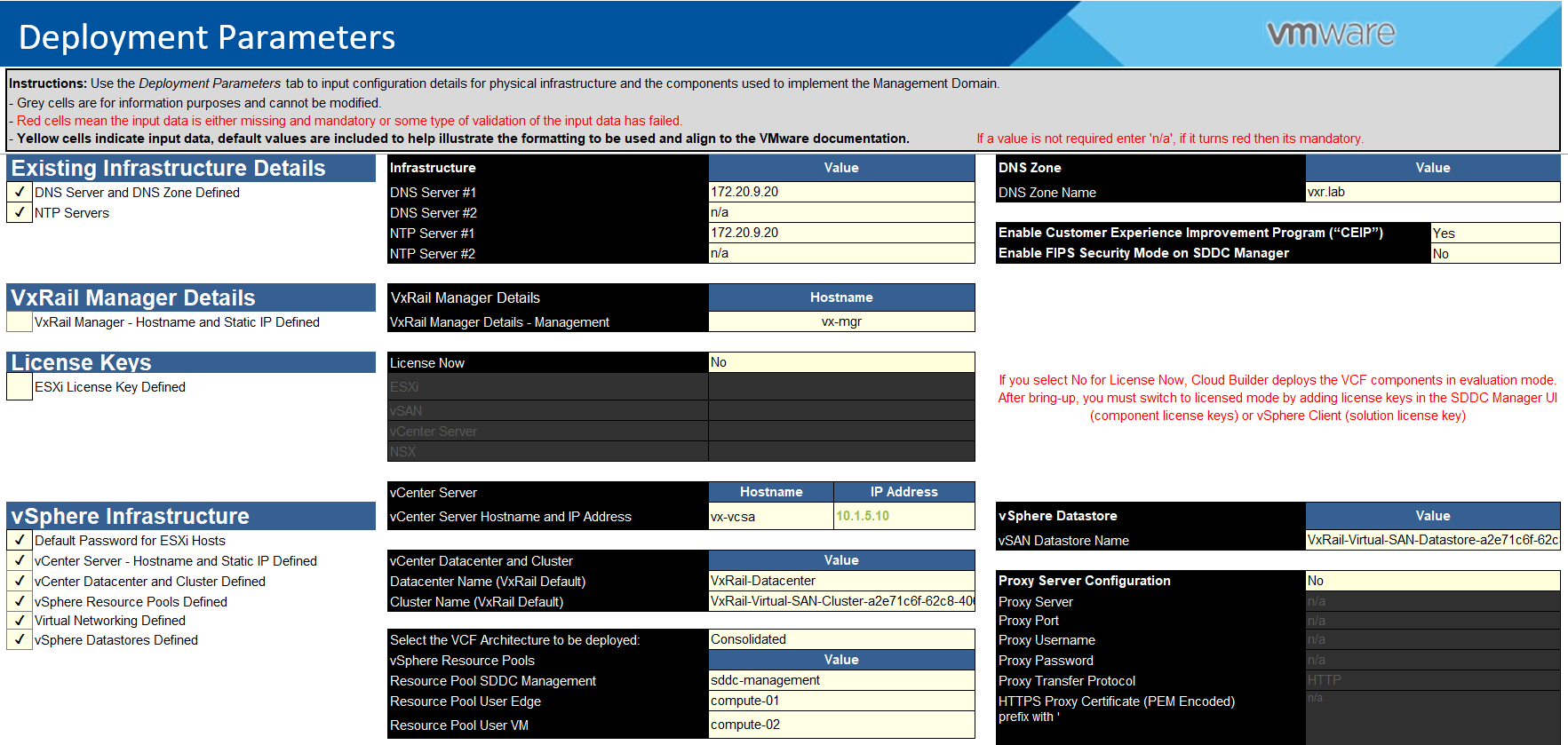Select the compute-02 resource pool cell

pos(841,725)
